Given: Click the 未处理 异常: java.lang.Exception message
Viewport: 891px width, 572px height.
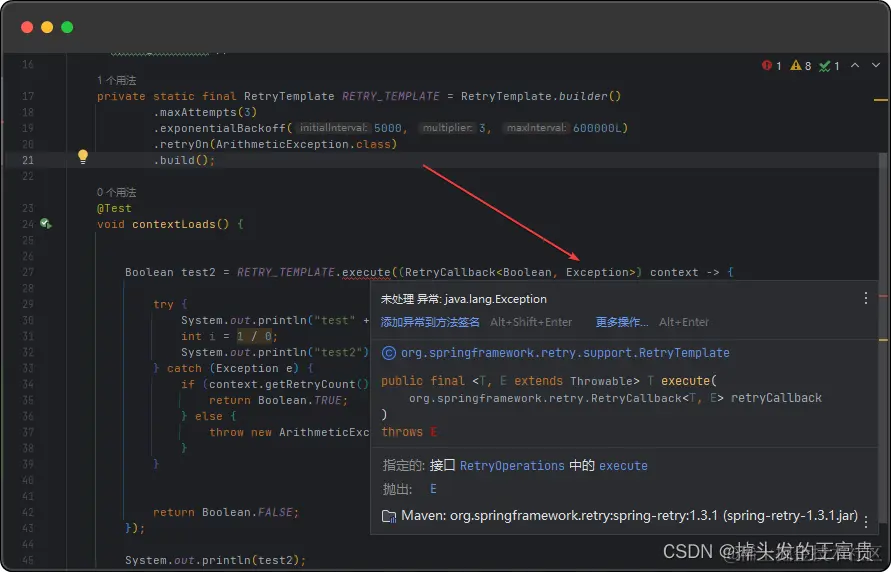Looking at the screenshot, I should (463, 299).
